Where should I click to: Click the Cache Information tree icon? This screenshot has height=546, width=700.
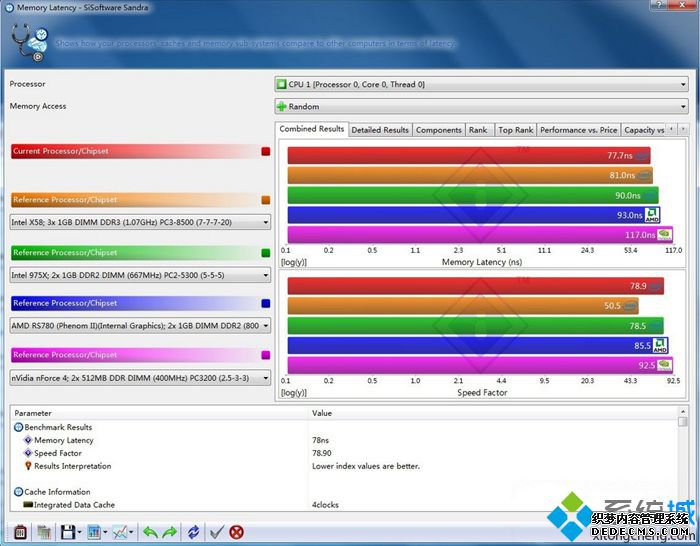[18, 492]
